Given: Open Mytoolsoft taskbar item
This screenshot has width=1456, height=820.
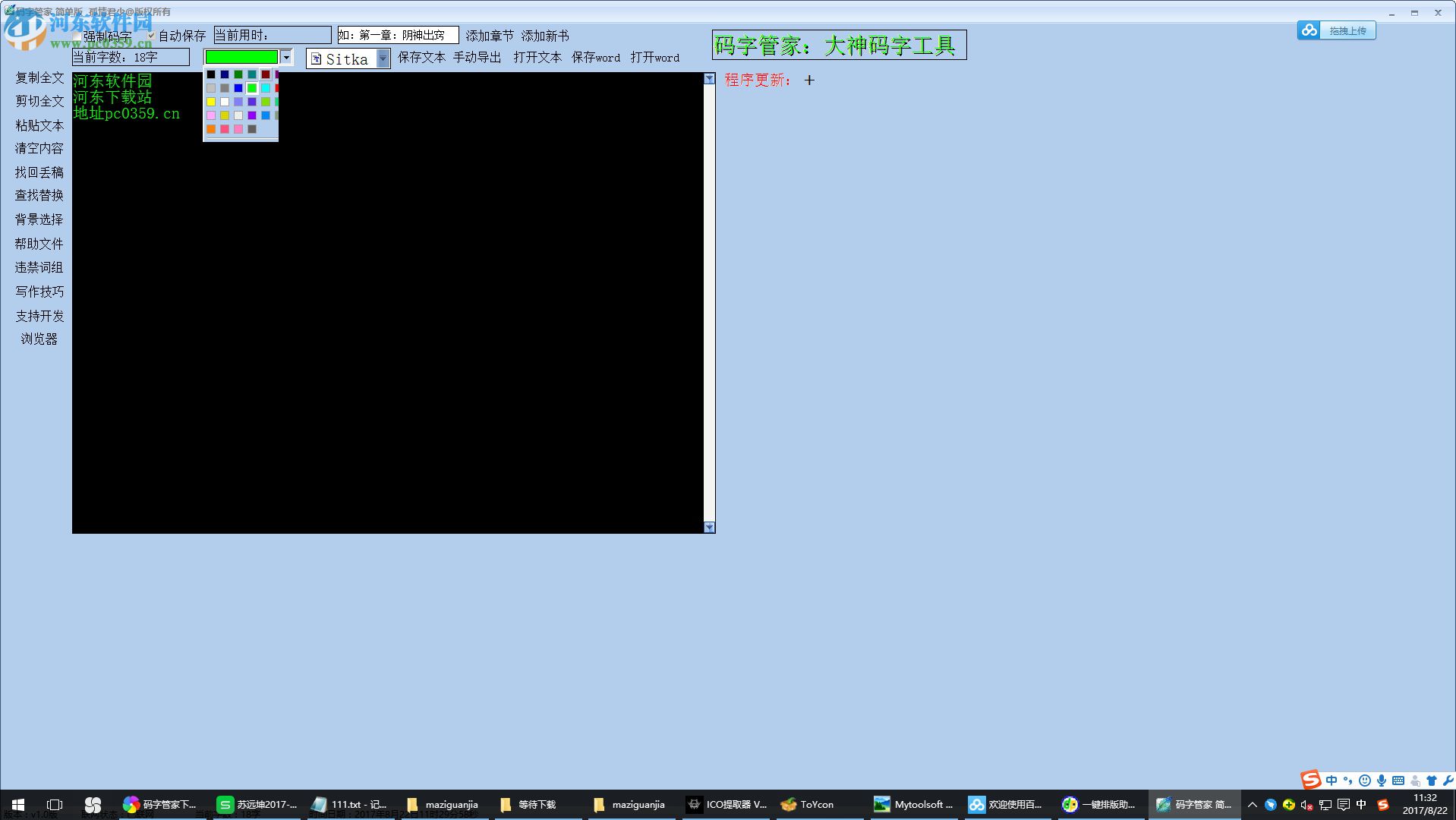Looking at the screenshot, I should 913,804.
